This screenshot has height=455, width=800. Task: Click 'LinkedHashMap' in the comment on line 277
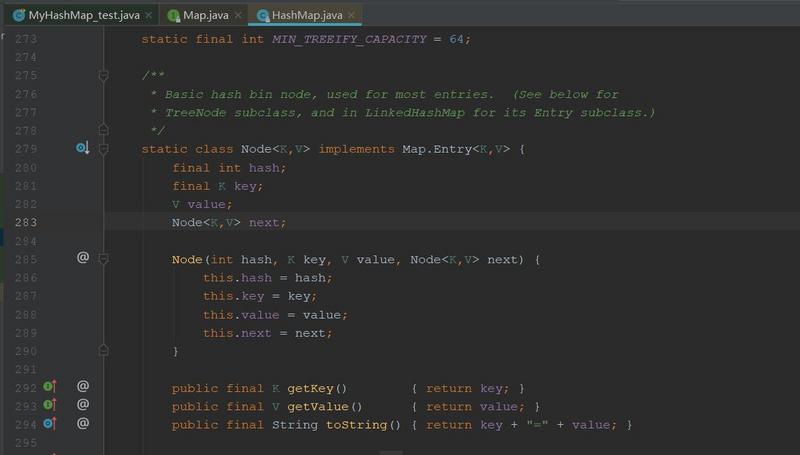(x=414, y=113)
